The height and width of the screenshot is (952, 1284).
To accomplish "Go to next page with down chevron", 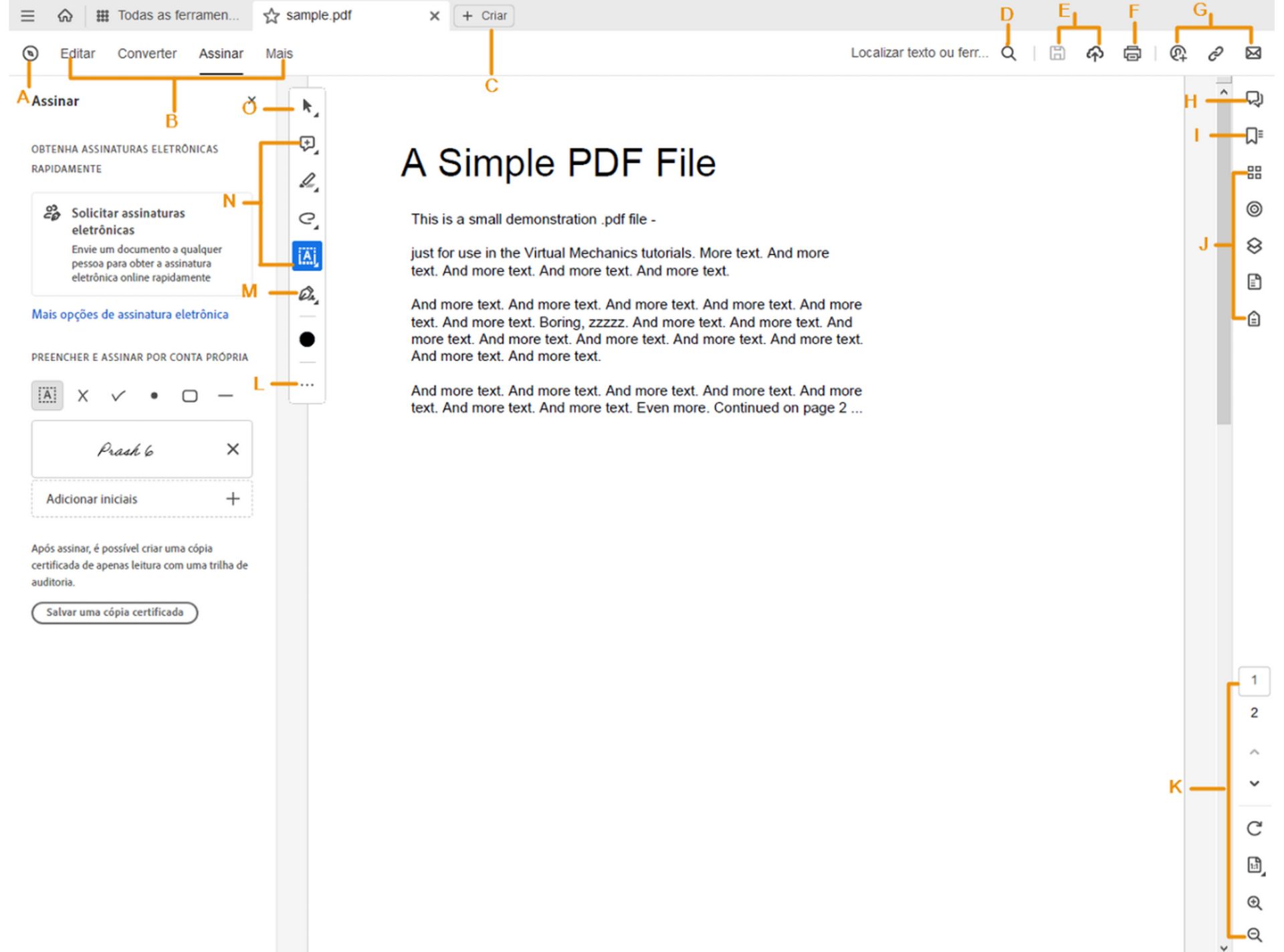I will (x=1254, y=784).
